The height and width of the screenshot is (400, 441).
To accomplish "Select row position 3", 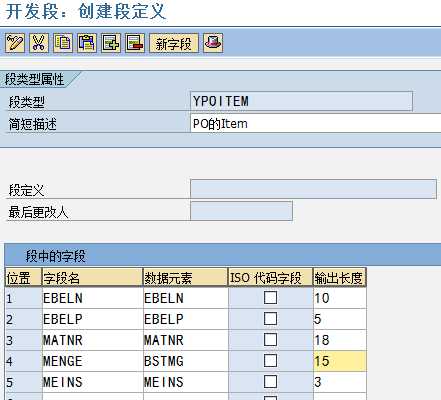I will coord(23,340).
